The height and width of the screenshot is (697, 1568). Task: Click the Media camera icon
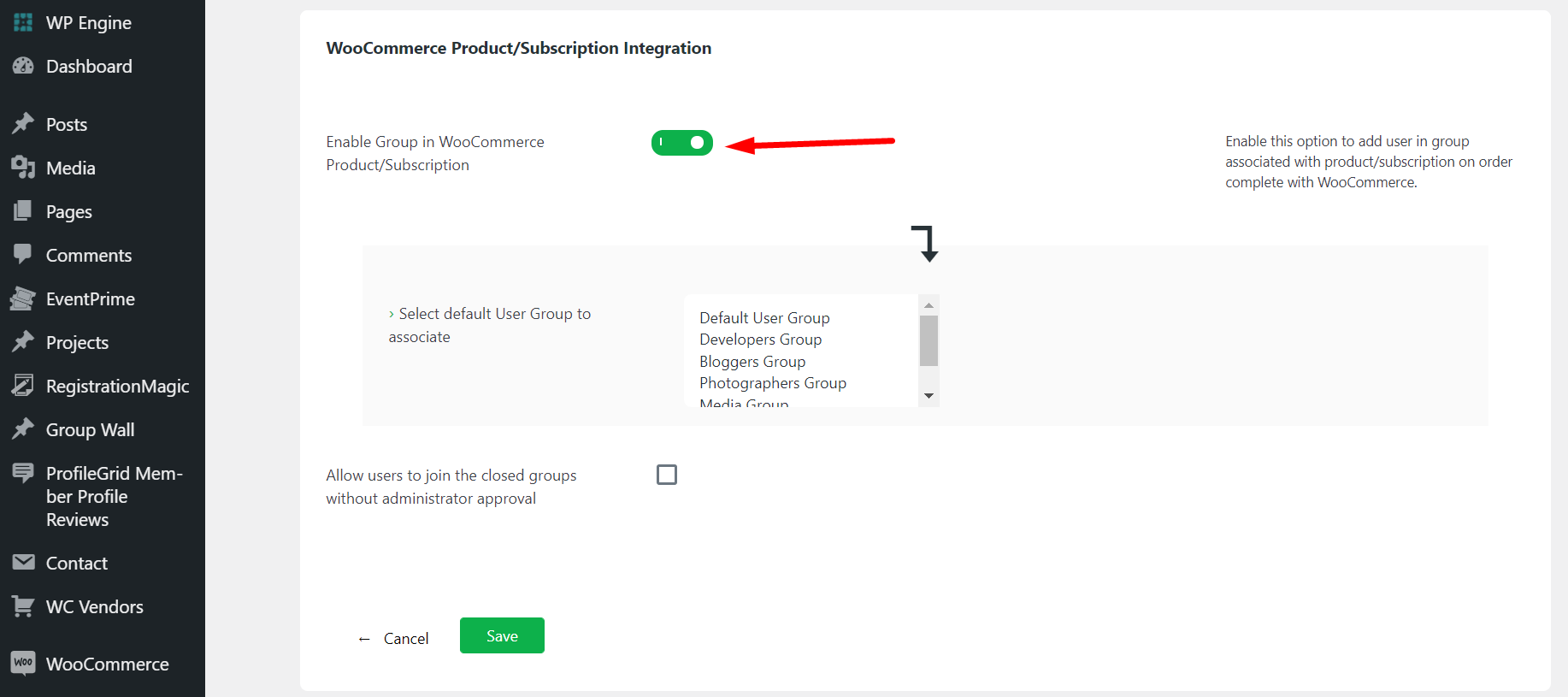23,168
